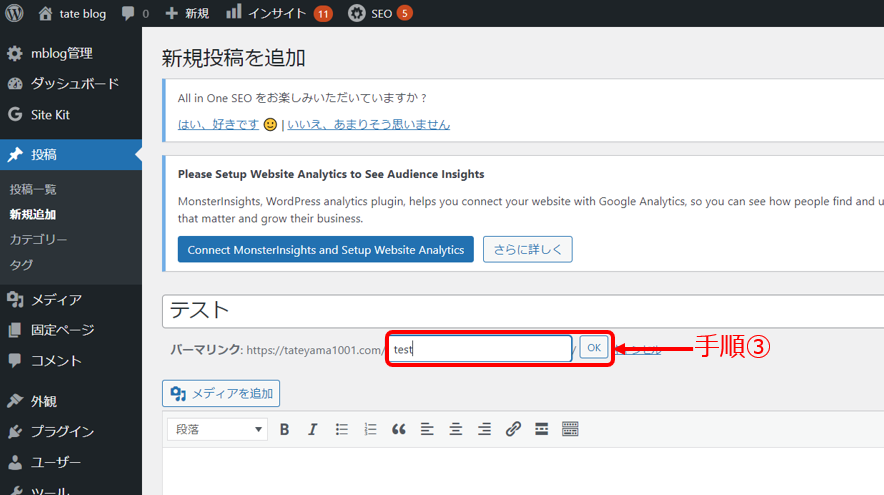Click Connect MonsterInsights and Setup Website Analytics
This screenshot has height=495, width=884.
(x=325, y=250)
